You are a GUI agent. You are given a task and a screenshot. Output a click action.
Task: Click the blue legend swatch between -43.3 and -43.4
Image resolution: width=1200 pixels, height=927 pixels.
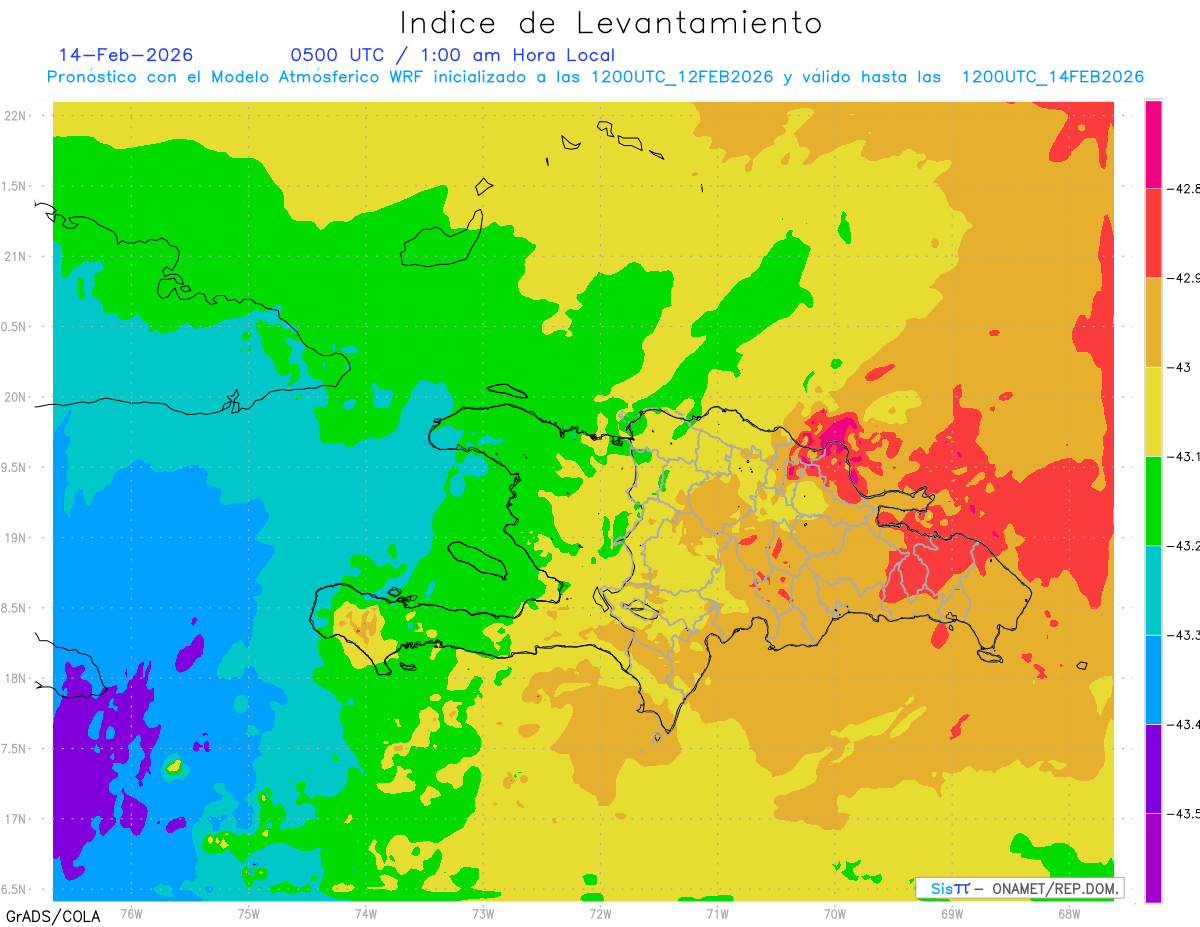pos(1153,679)
